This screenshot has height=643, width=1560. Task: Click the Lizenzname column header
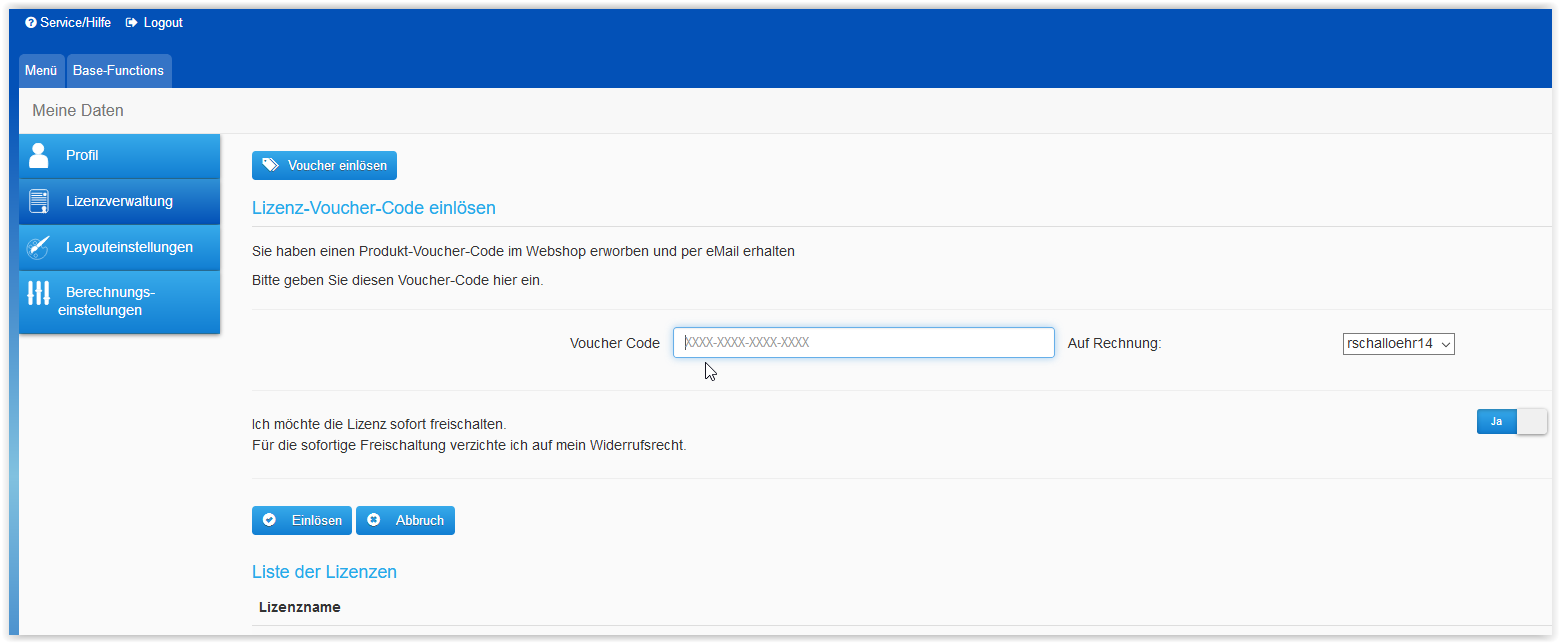coord(299,607)
